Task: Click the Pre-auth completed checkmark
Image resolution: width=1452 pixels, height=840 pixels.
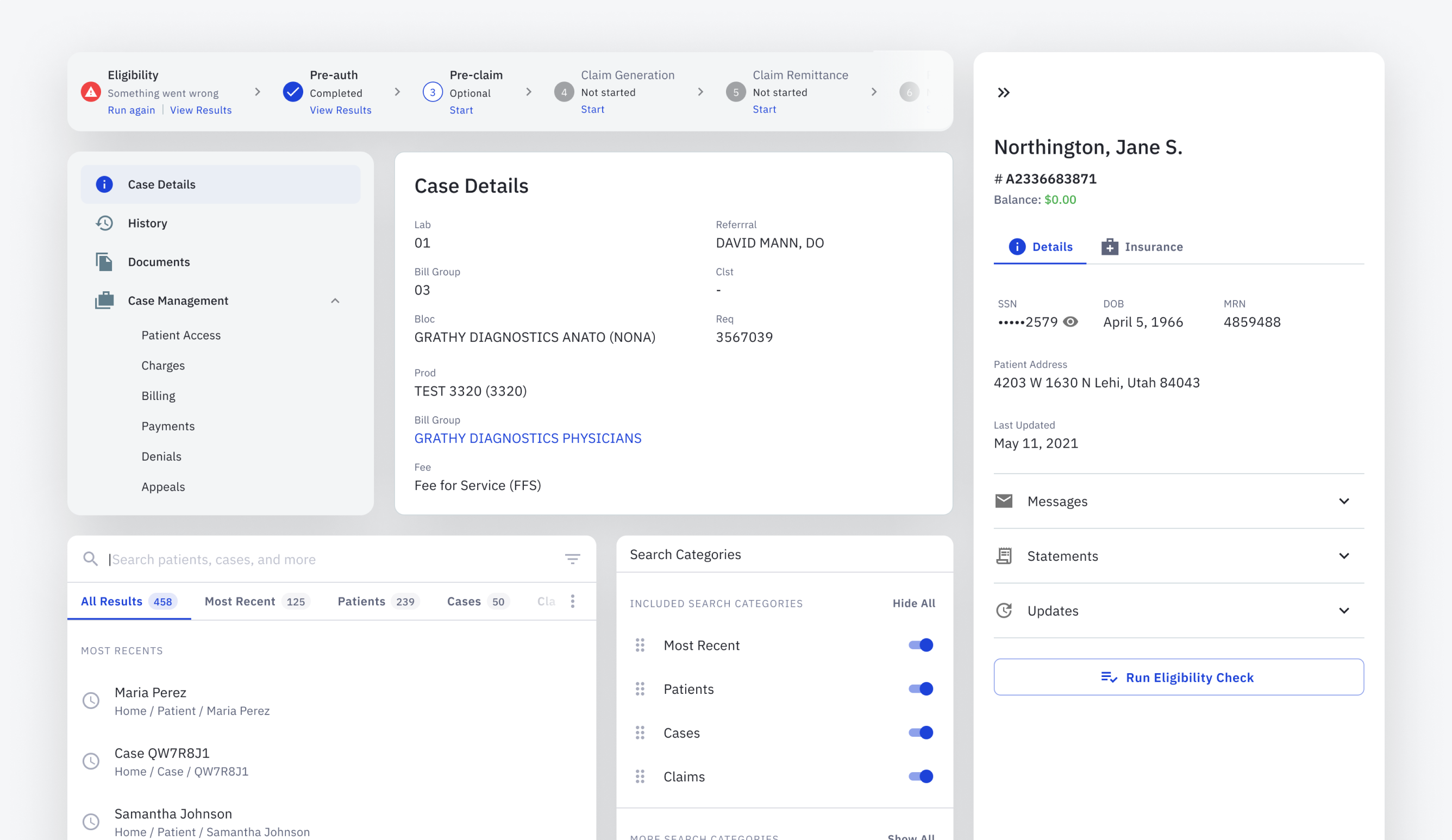Action: (293, 91)
